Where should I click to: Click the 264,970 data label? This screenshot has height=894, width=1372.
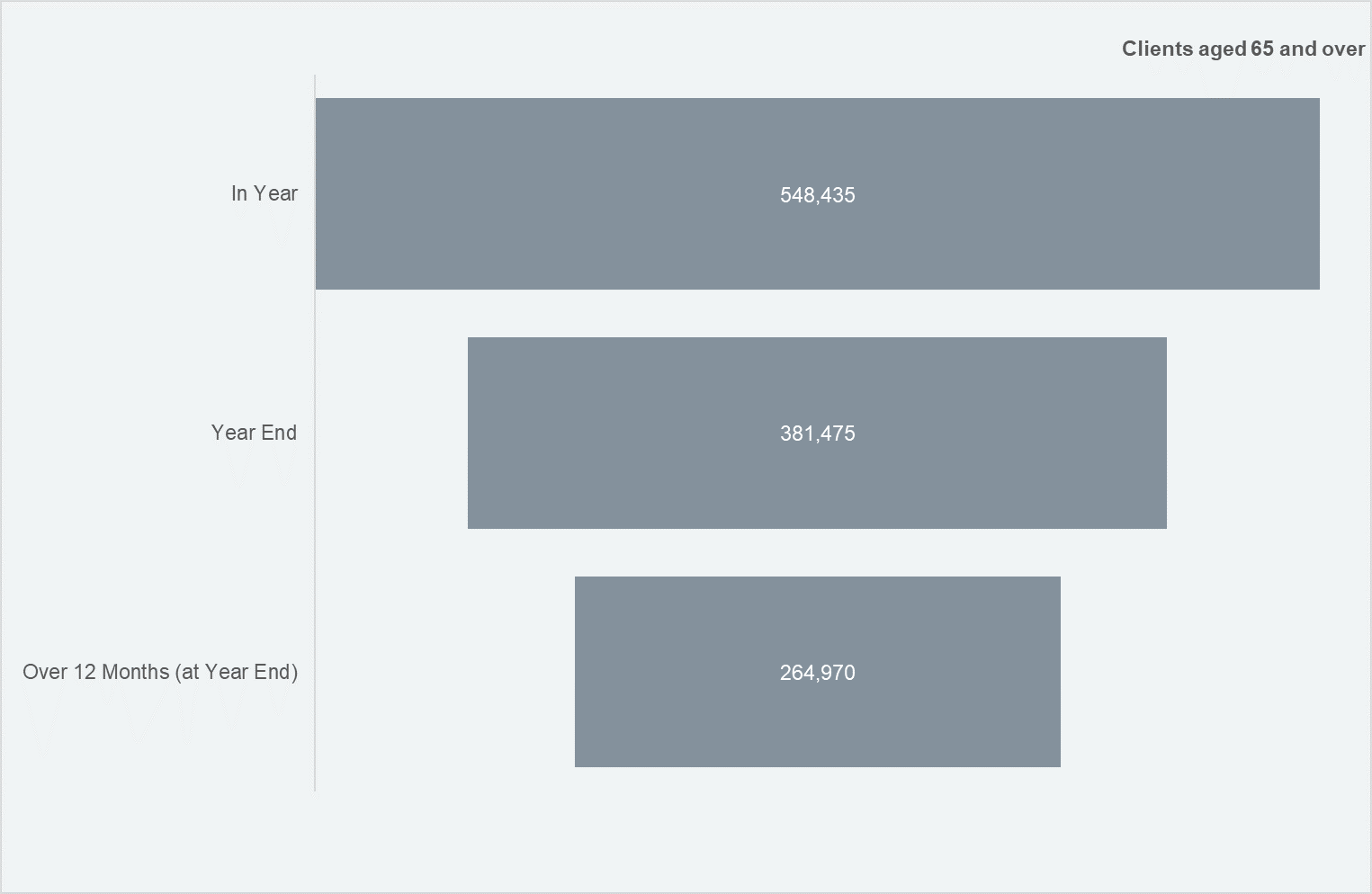click(817, 673)
